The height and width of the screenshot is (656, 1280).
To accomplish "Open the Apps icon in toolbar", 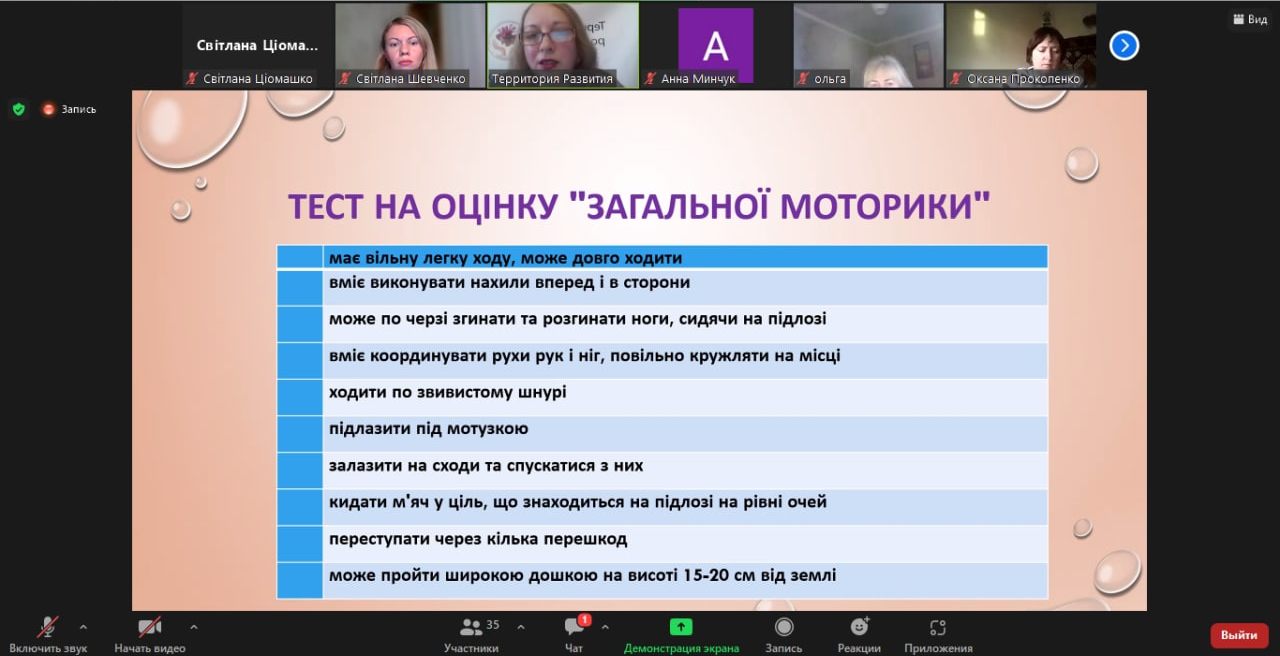I will click(937, 627).
